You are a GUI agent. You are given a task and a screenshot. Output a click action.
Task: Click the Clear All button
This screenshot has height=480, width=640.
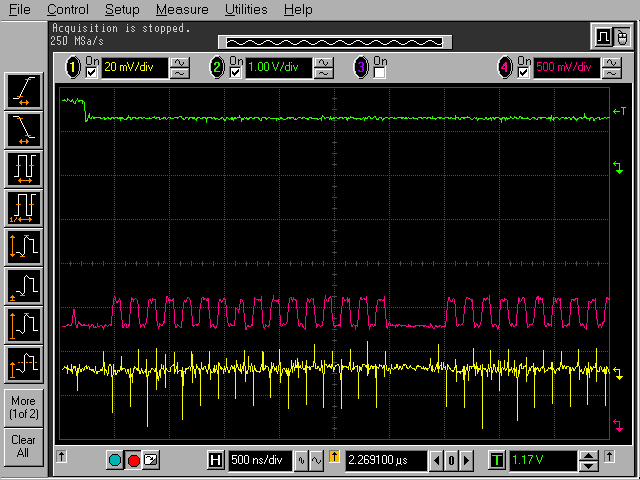pos(24,447)
